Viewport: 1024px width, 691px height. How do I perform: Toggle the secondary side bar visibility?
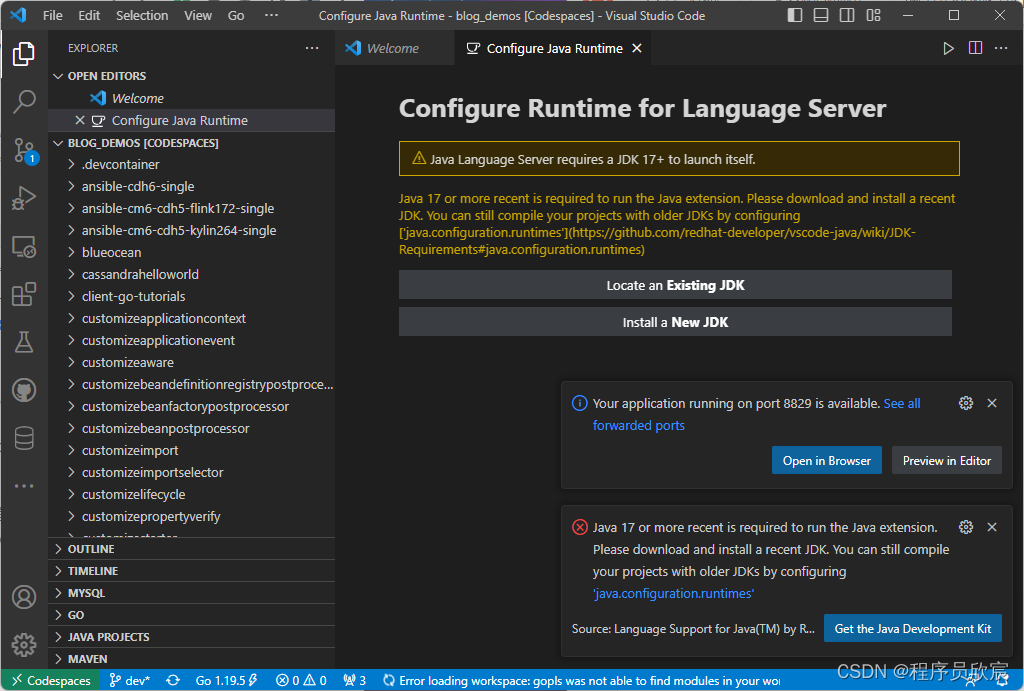tap(847, 15)
